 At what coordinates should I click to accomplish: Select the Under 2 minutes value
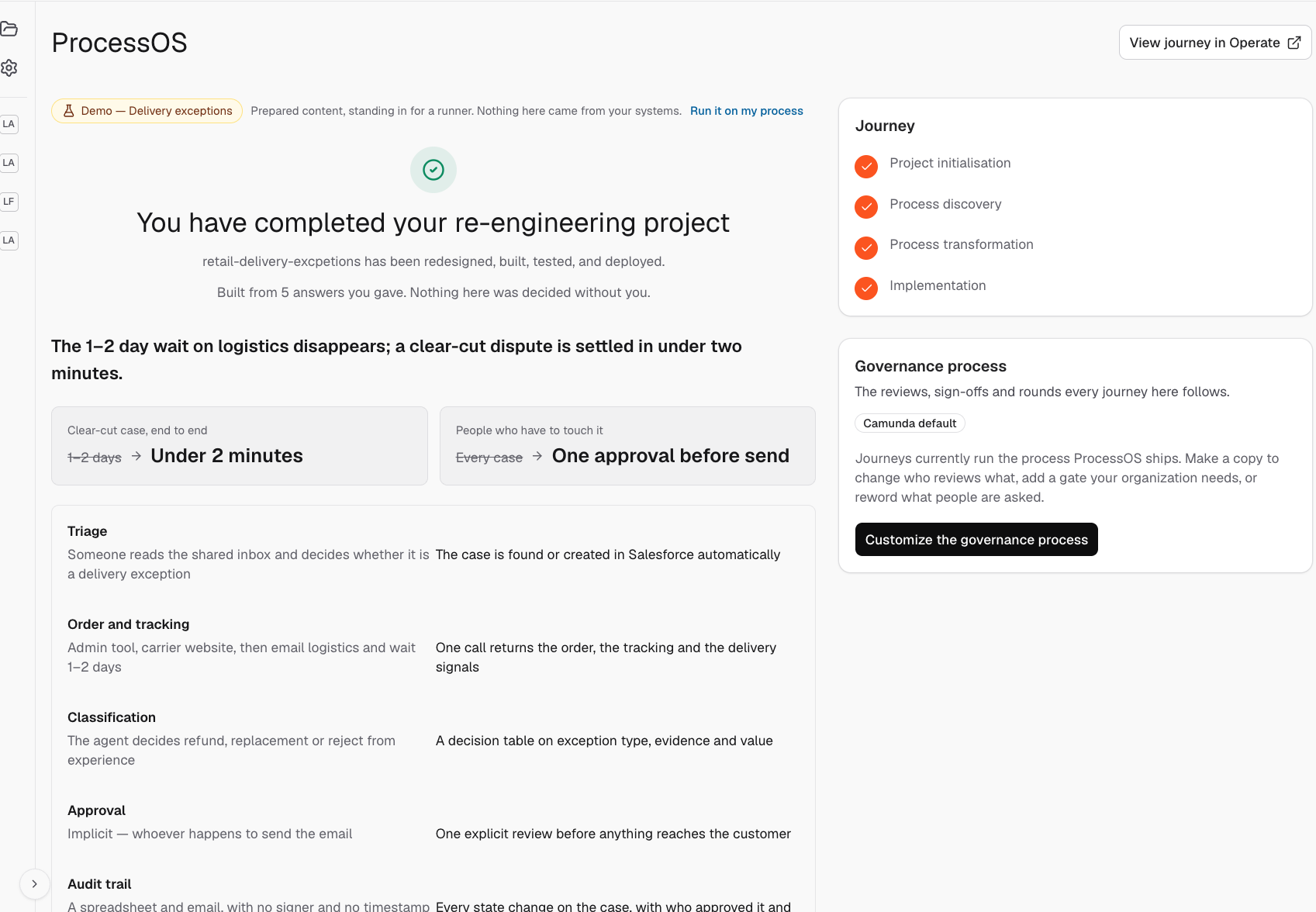227,456
